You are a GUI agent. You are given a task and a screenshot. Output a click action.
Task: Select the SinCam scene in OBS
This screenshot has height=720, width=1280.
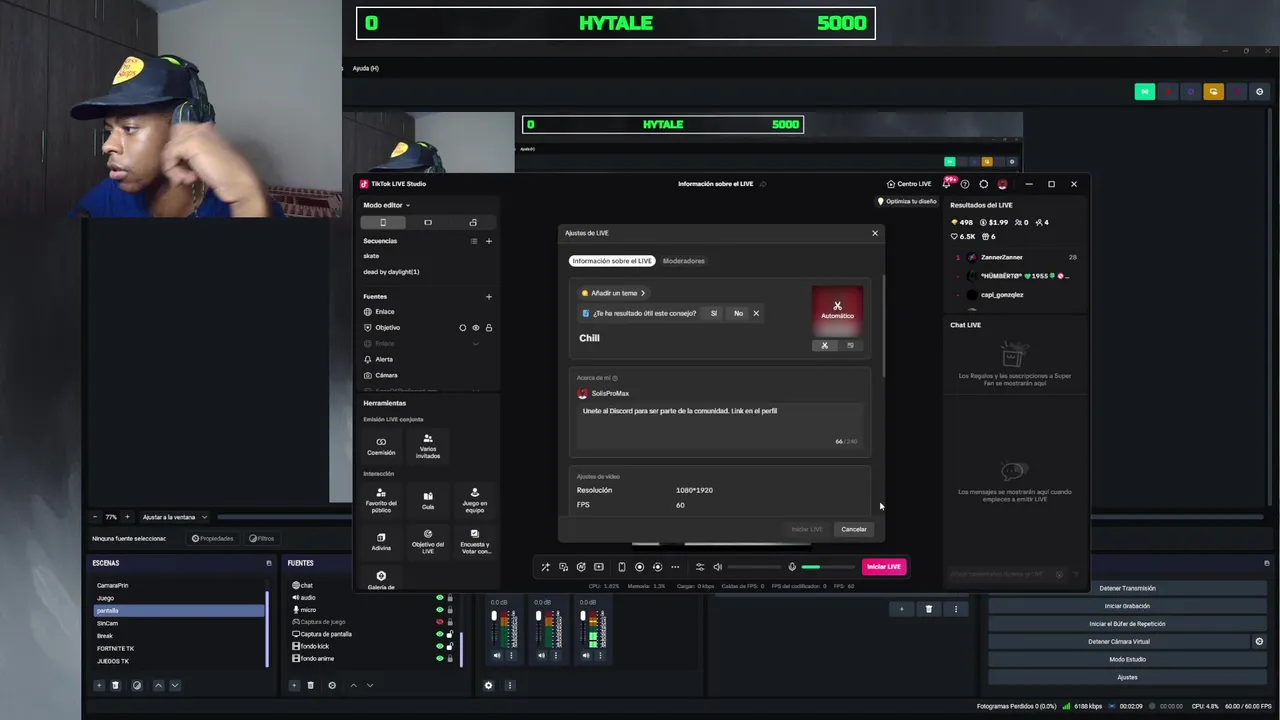(x=180, y=623)
